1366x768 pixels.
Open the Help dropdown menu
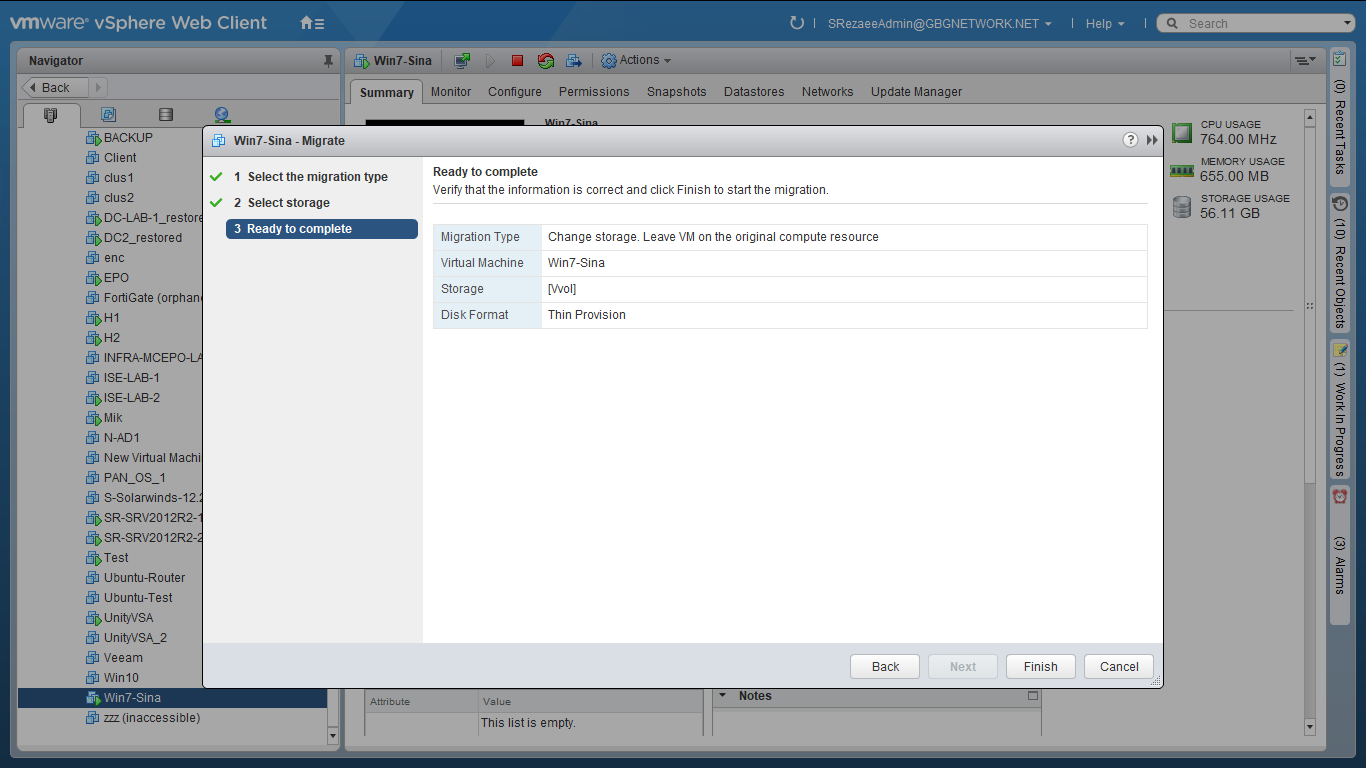pyautogui.click(x=1105, y=23)
